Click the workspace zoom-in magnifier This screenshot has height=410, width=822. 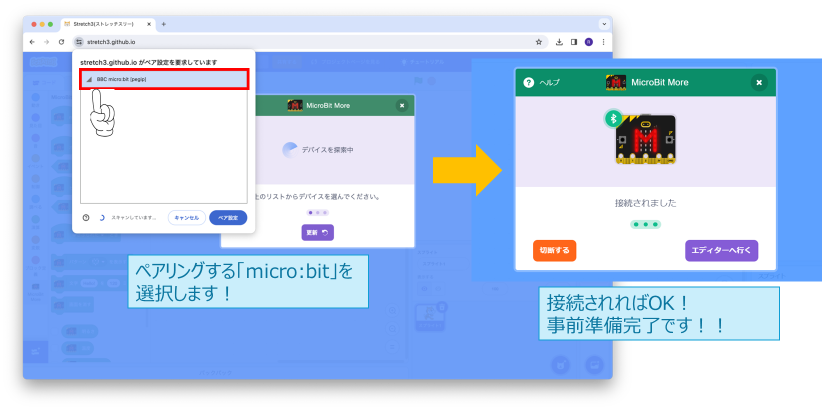tap(392, 311)
